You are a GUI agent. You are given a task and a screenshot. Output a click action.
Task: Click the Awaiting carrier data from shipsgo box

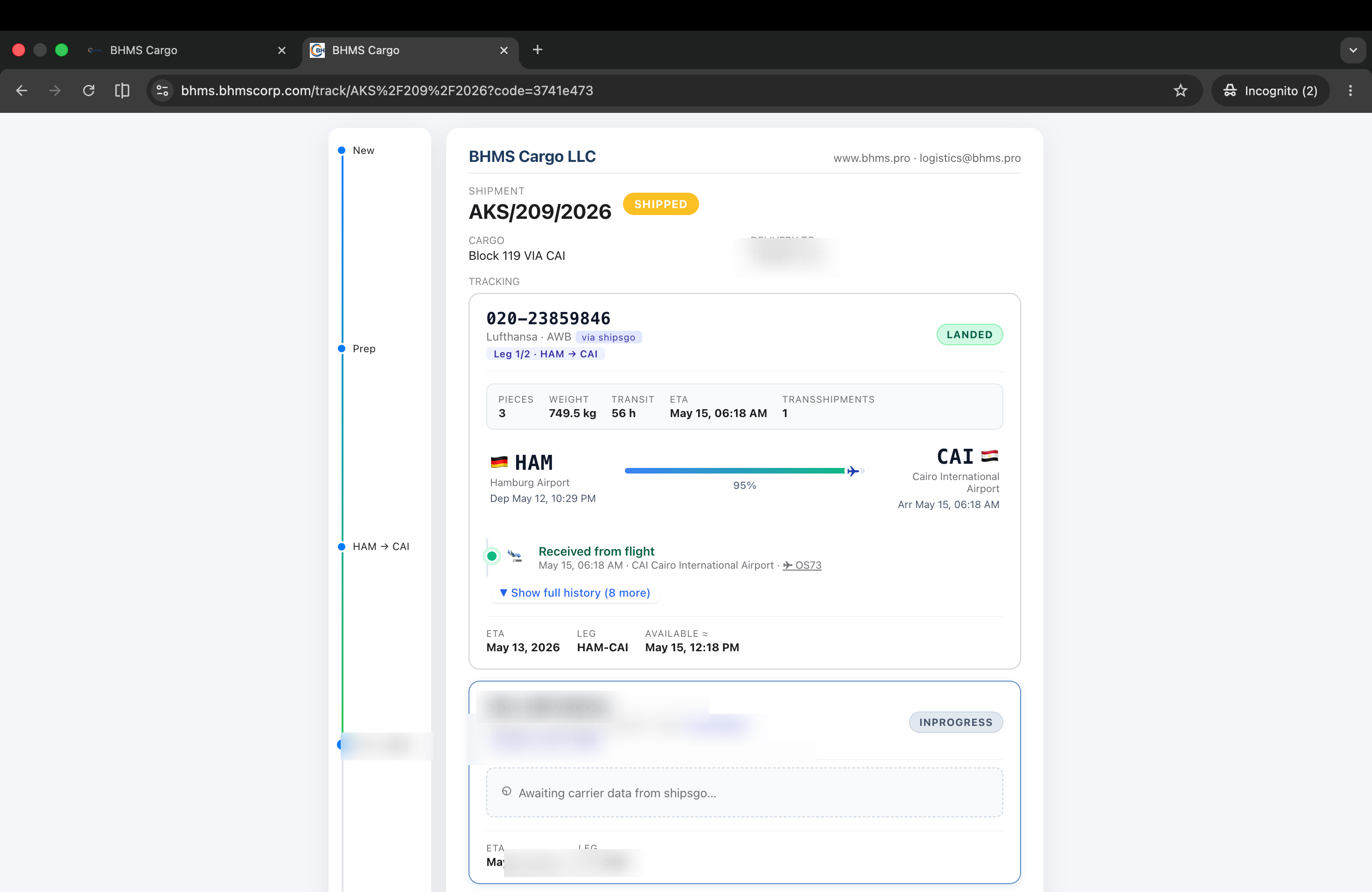click(744, 792)
